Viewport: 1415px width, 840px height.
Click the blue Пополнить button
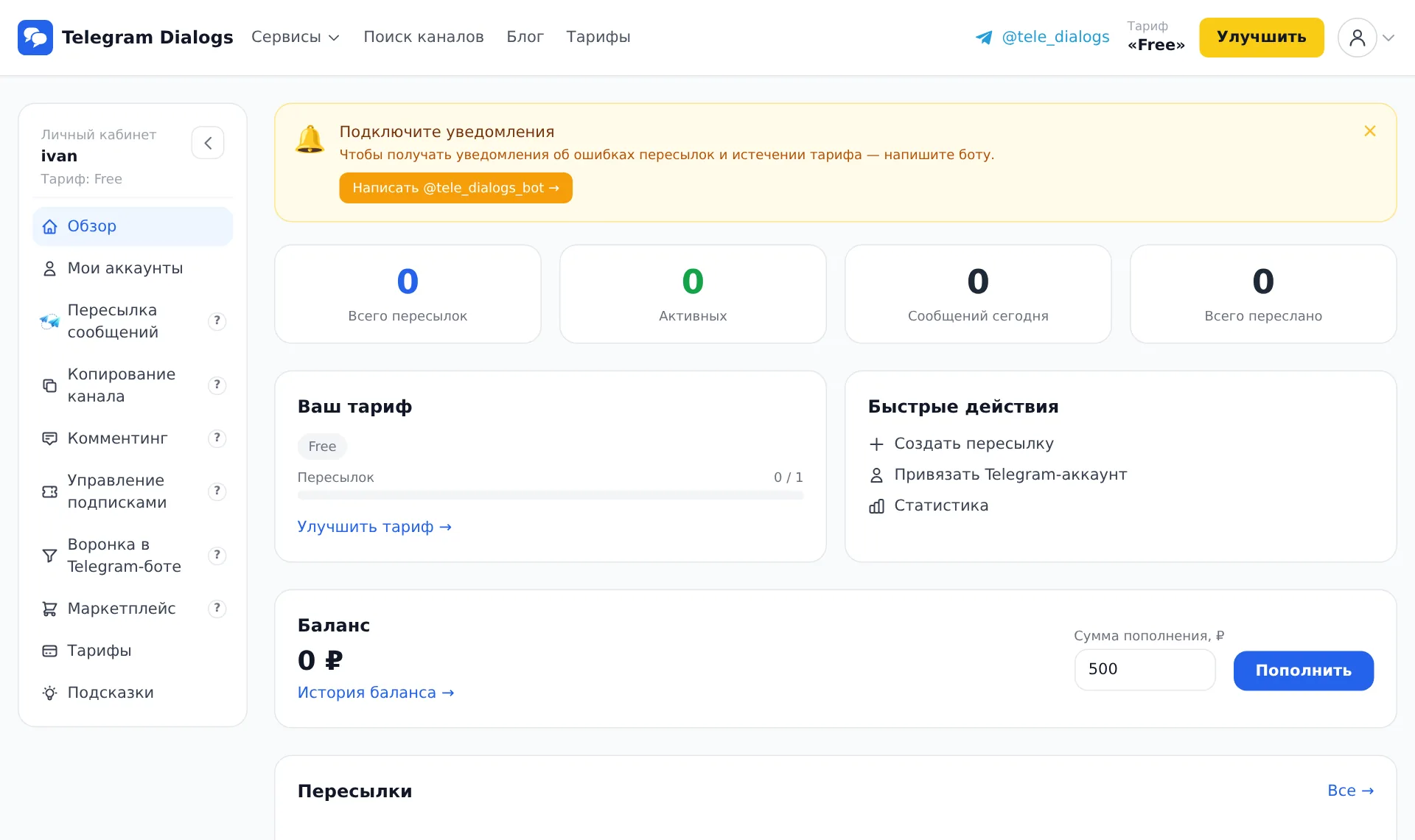click(x=1303, y=671)
